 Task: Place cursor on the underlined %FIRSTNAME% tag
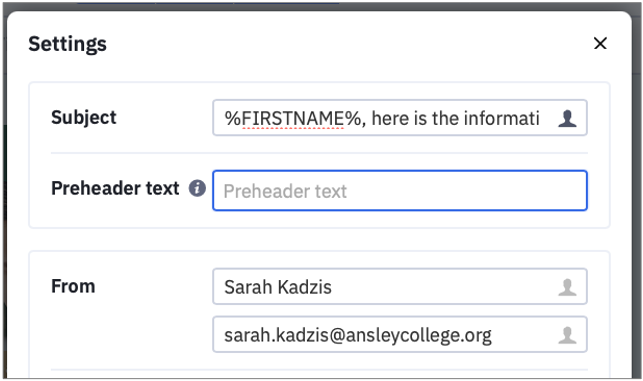coord(292,119)
